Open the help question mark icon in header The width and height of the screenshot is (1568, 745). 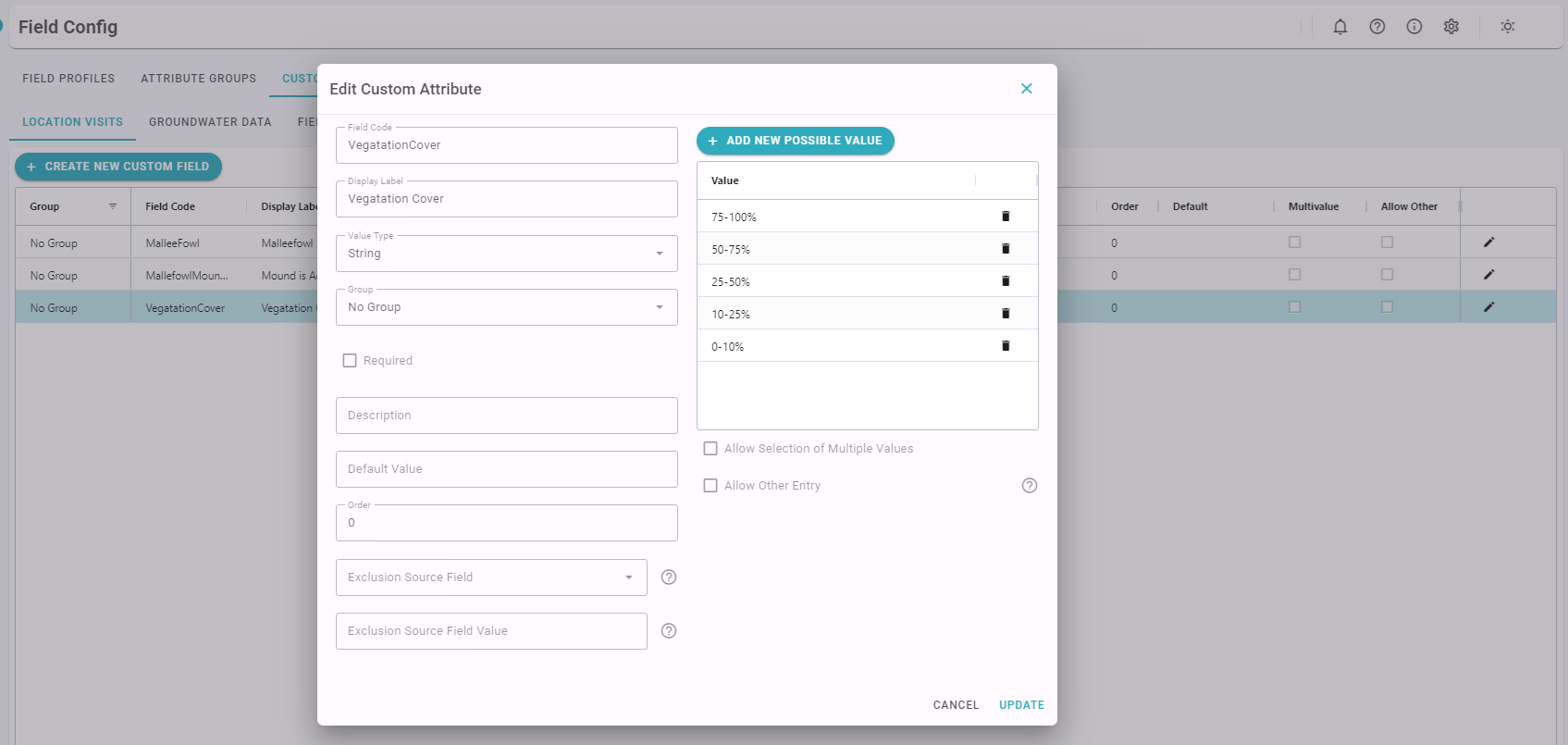click(1377, 27)
